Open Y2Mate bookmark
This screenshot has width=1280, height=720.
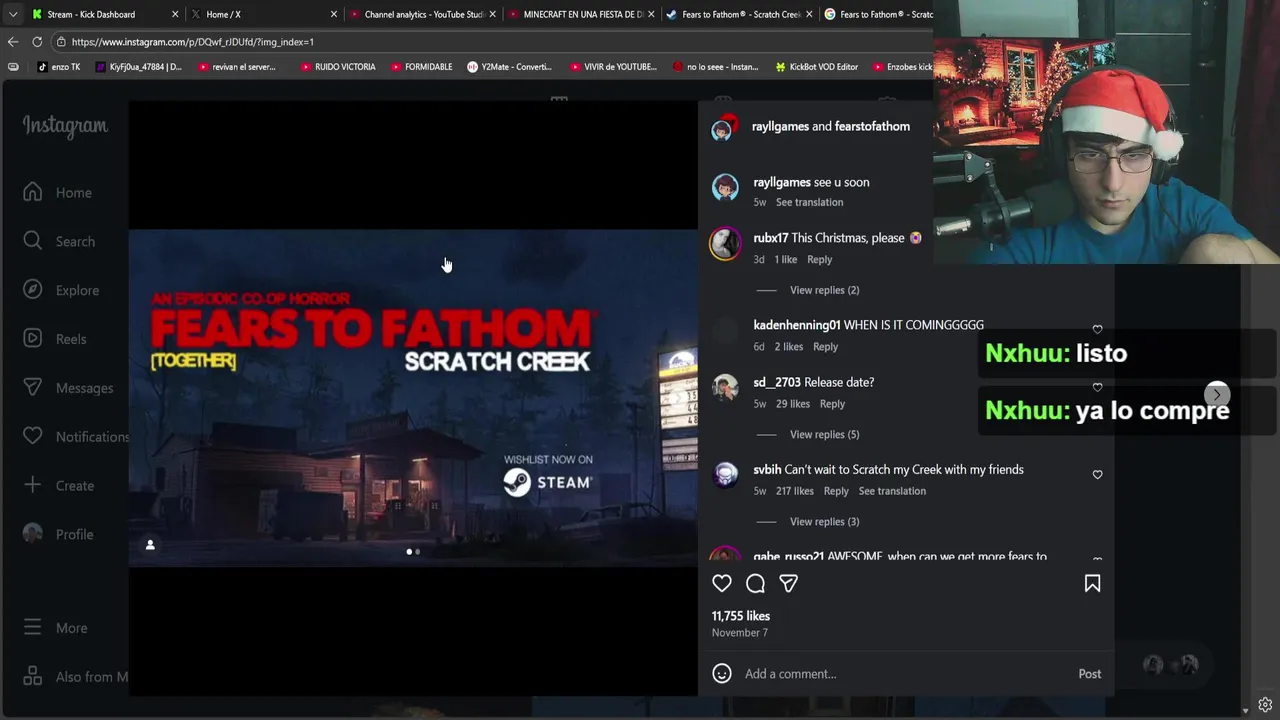click(x=509, y=67)
